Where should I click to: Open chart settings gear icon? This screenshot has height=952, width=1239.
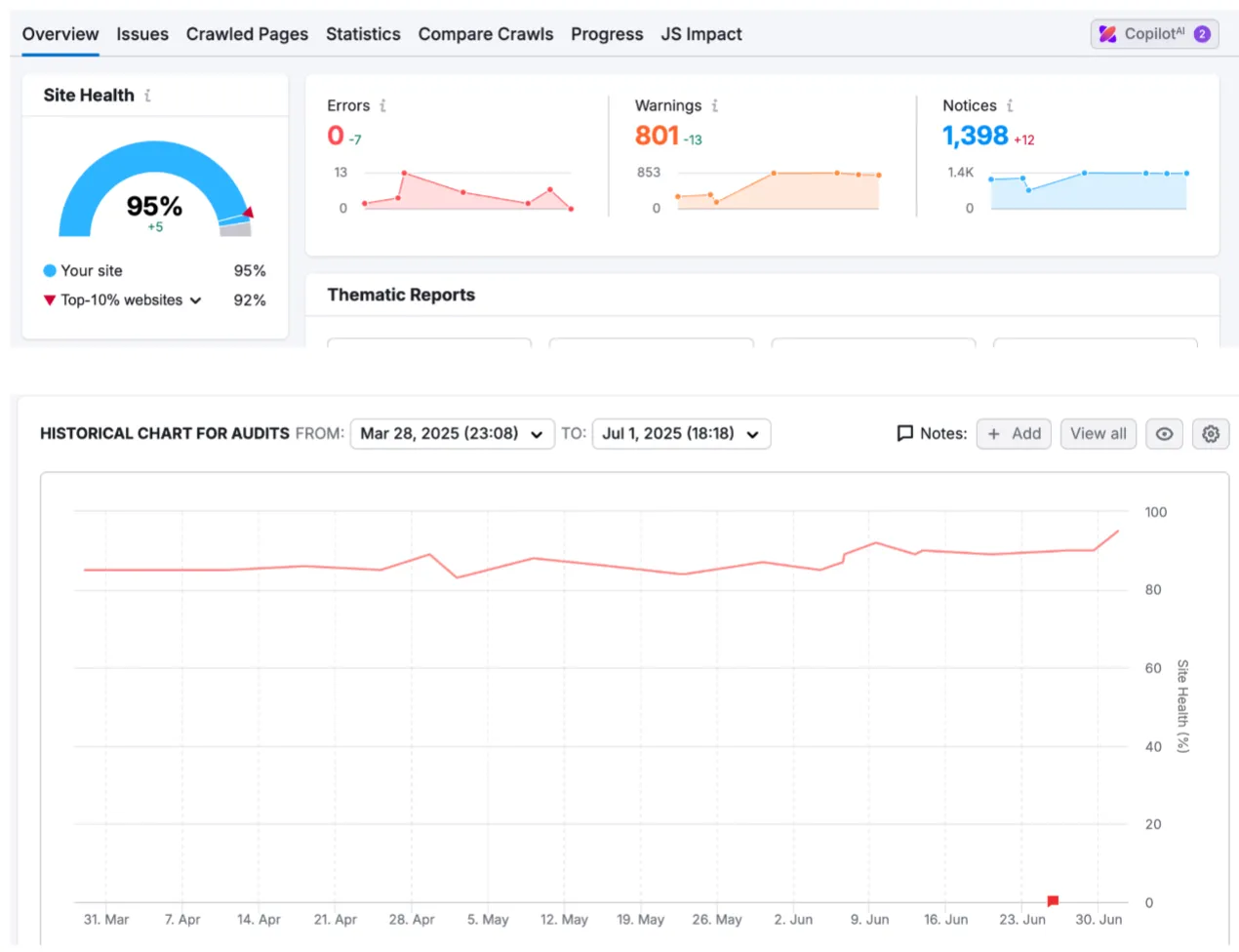(x=1211, y=434)
